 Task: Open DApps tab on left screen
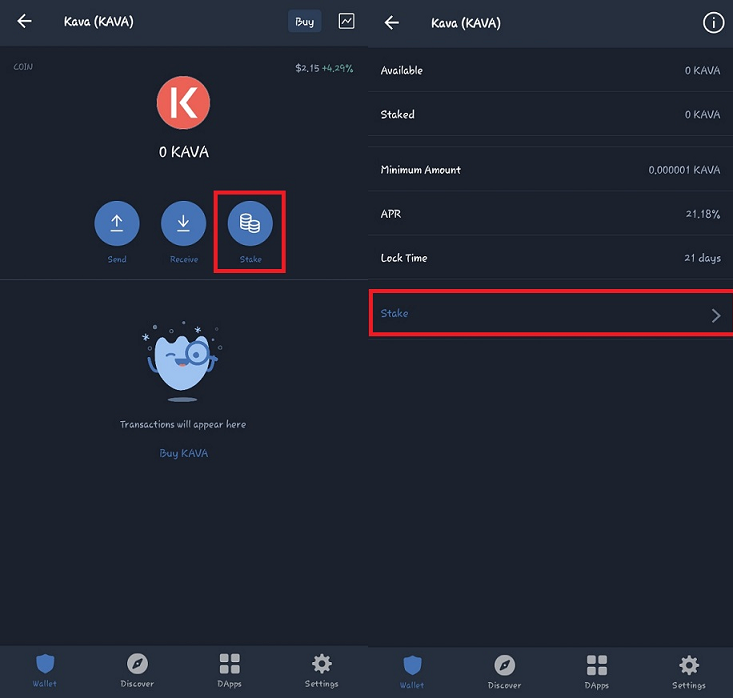click(230, 671)
